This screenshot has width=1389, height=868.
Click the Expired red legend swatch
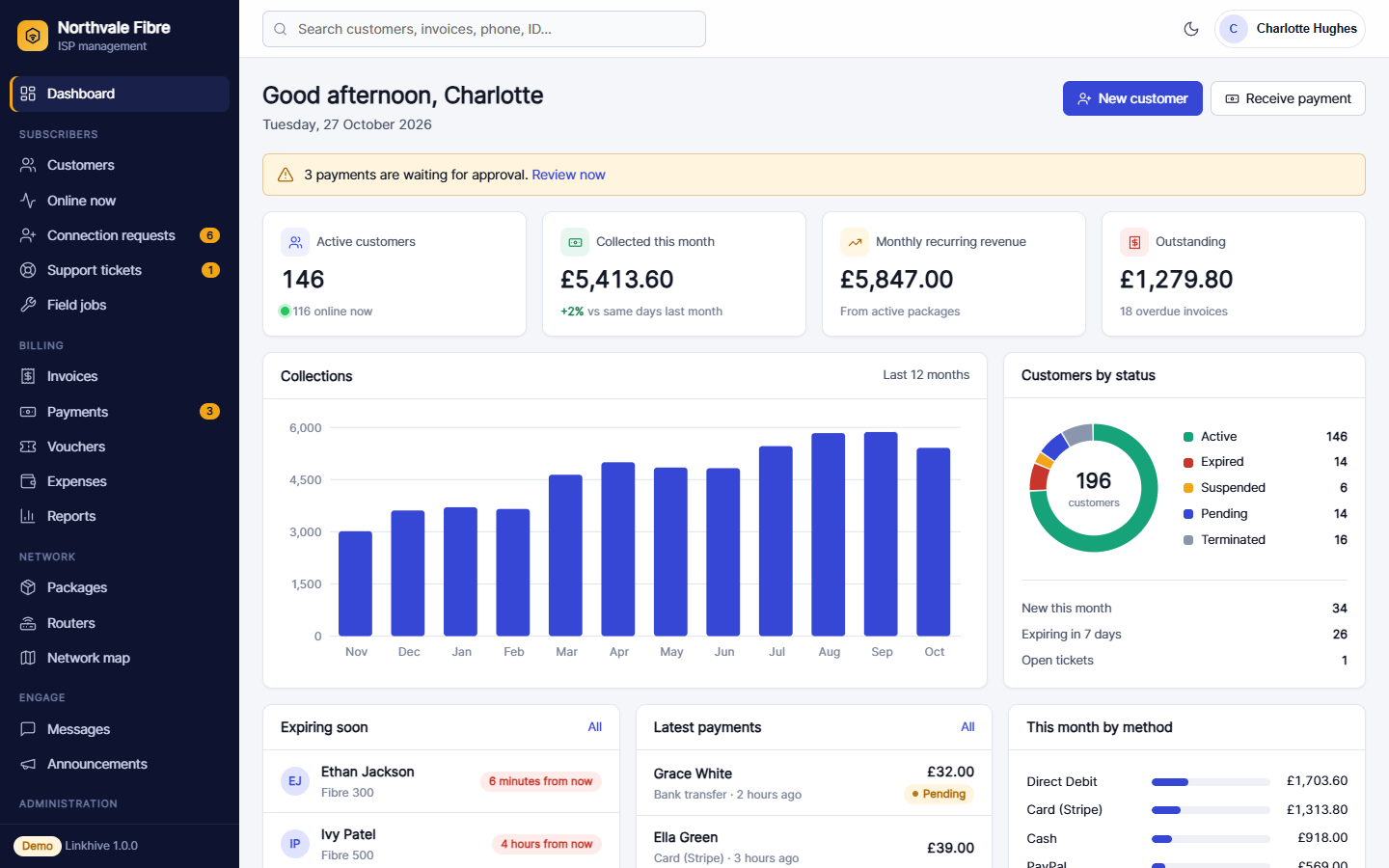pos(1188,462)
